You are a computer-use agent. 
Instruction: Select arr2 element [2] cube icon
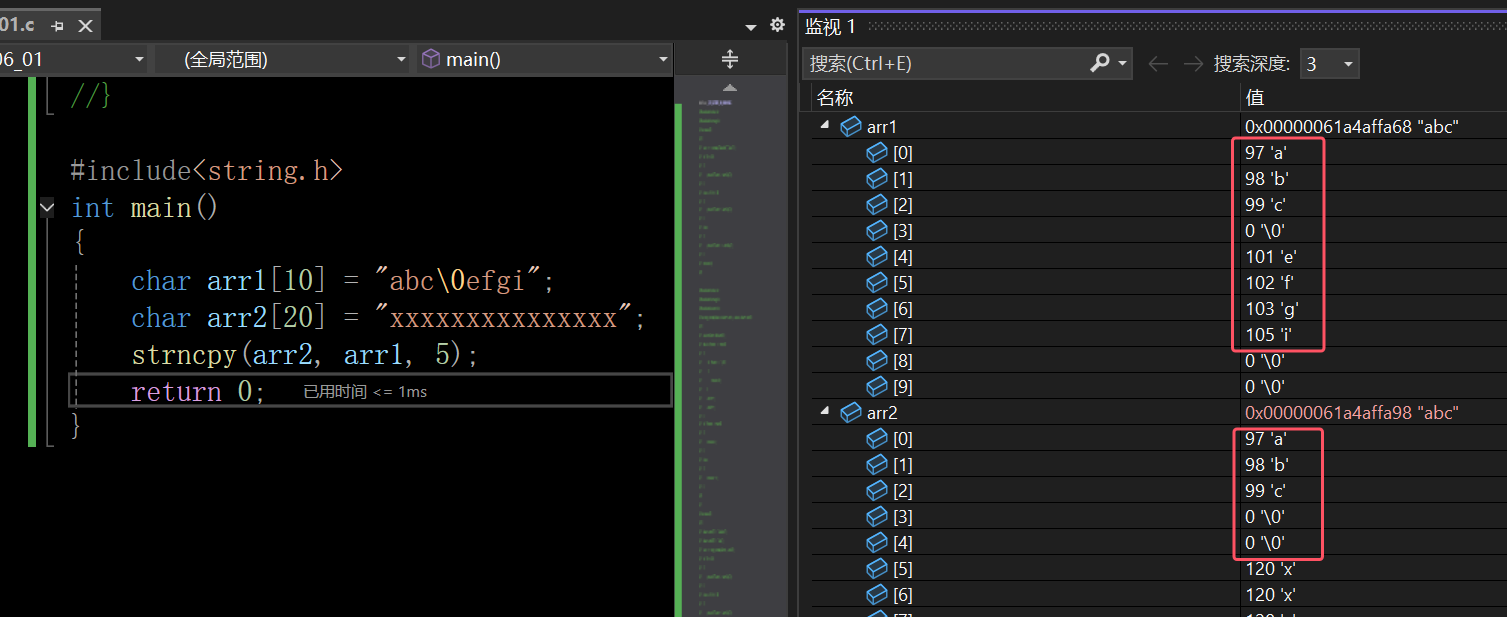tap(877, 490)
